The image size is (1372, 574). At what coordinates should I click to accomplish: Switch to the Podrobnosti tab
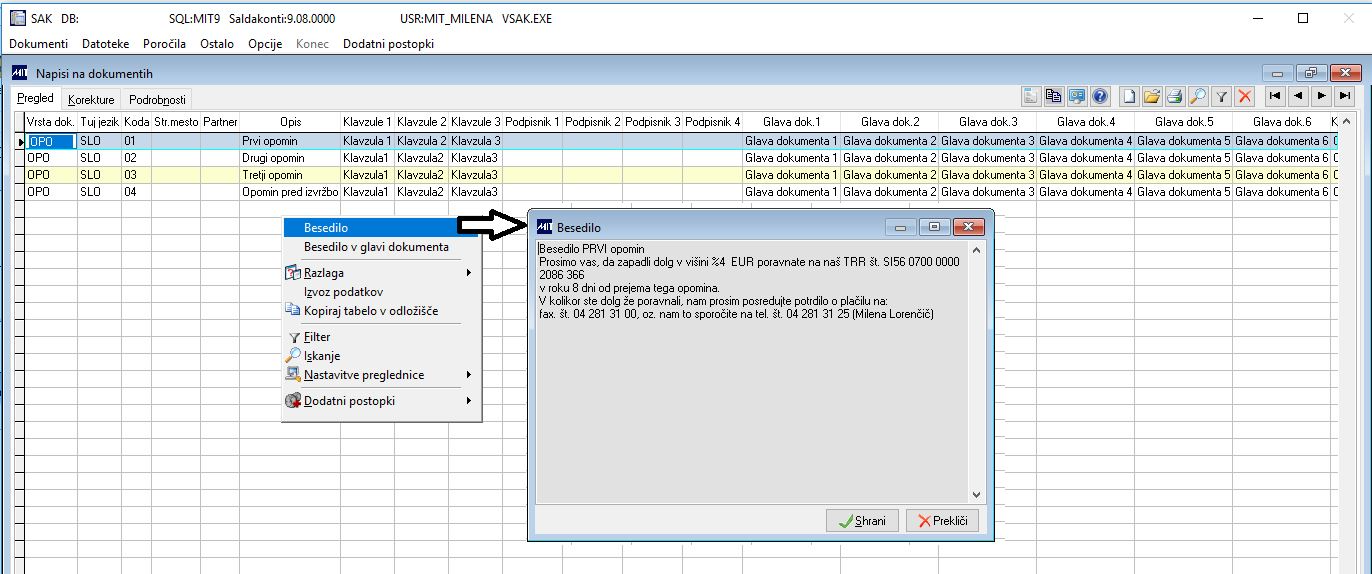point(157,99)
